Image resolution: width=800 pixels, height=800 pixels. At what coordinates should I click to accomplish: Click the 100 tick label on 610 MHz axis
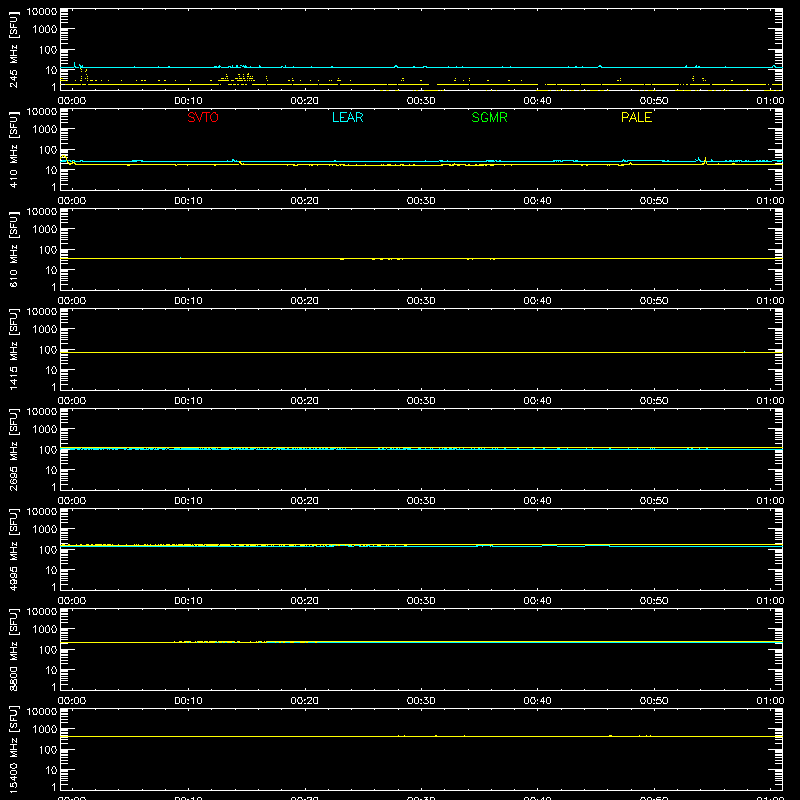click(47, 250)
